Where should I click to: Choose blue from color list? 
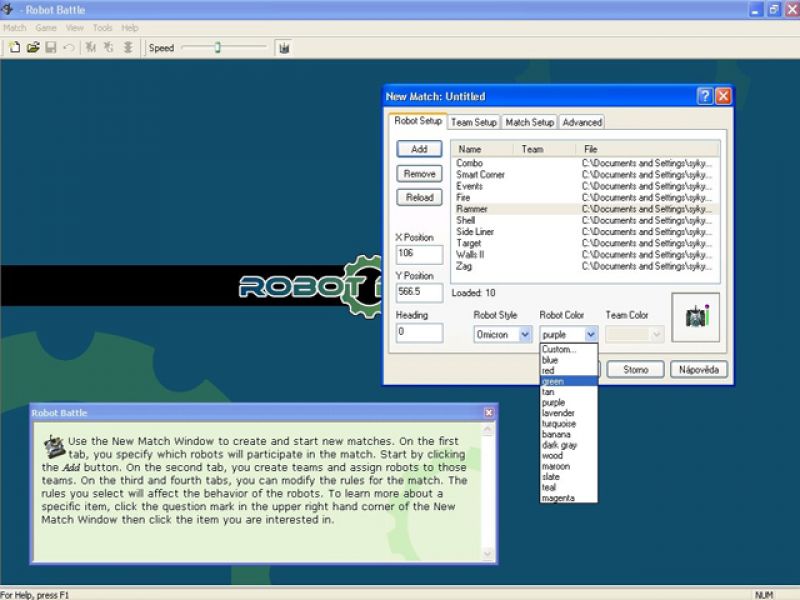coord(568,360)
